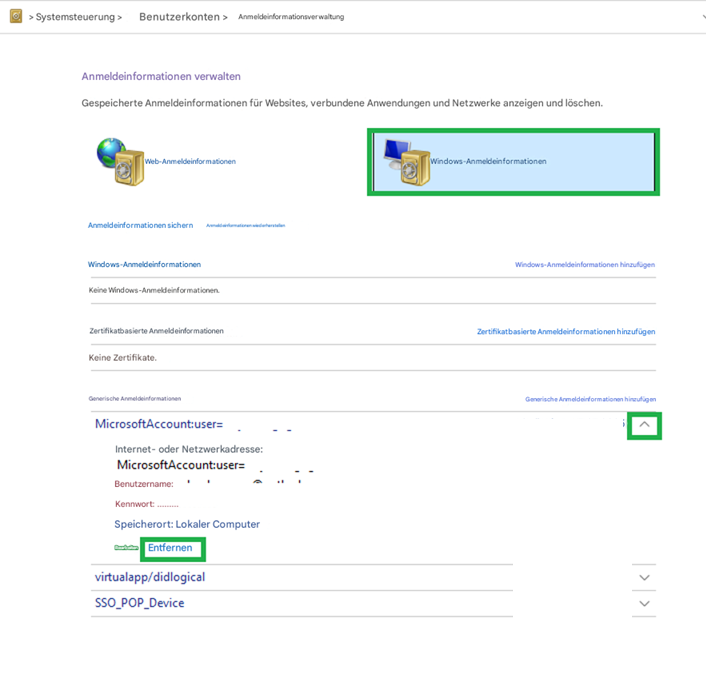Click the Credential Manager icon in the address bar

point(16,16)
